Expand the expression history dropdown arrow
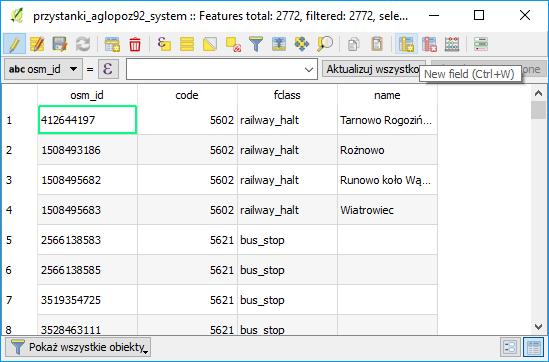Image resolution: width=549 pixels, height=362 pixels. [309, 70]
